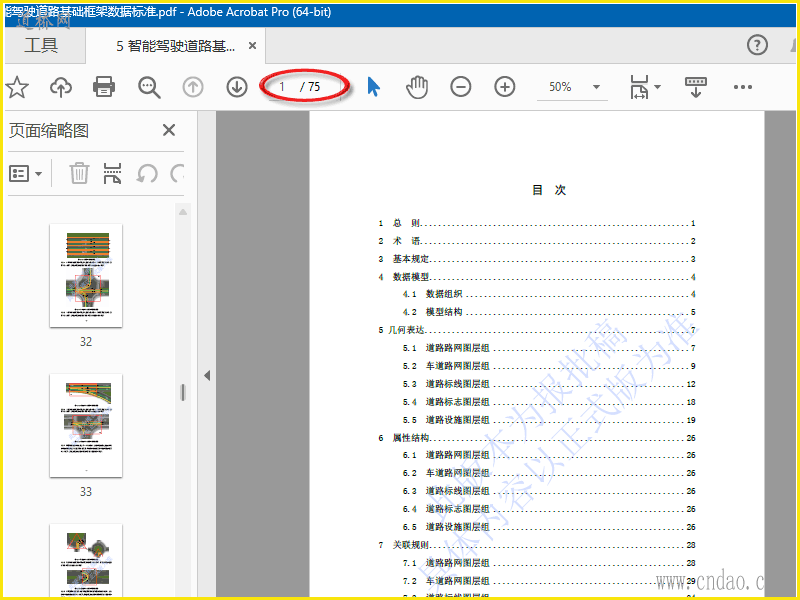Go to next page arrow
800x600 pixels.
pyautogui.click(x=237, y=87)
